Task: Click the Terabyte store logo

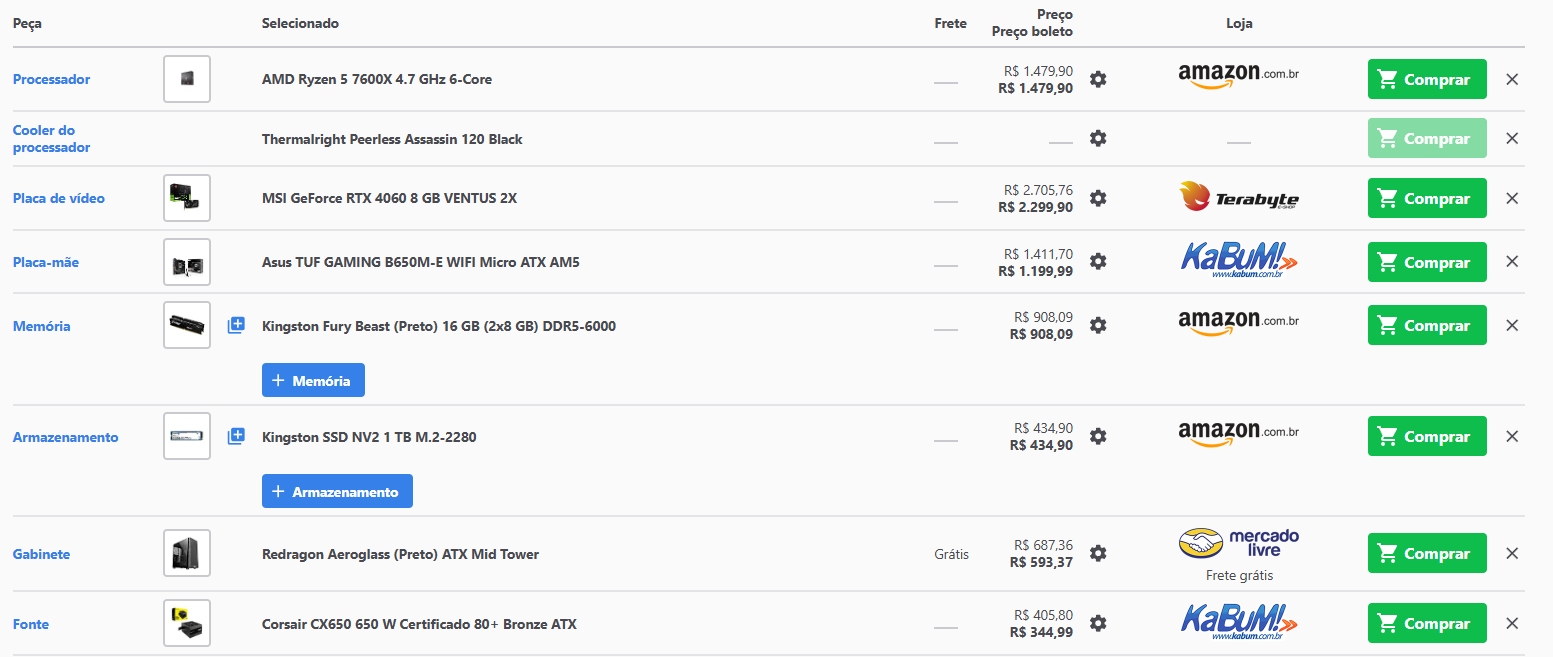Action: pyautogui.click(x=1239, y=197)
